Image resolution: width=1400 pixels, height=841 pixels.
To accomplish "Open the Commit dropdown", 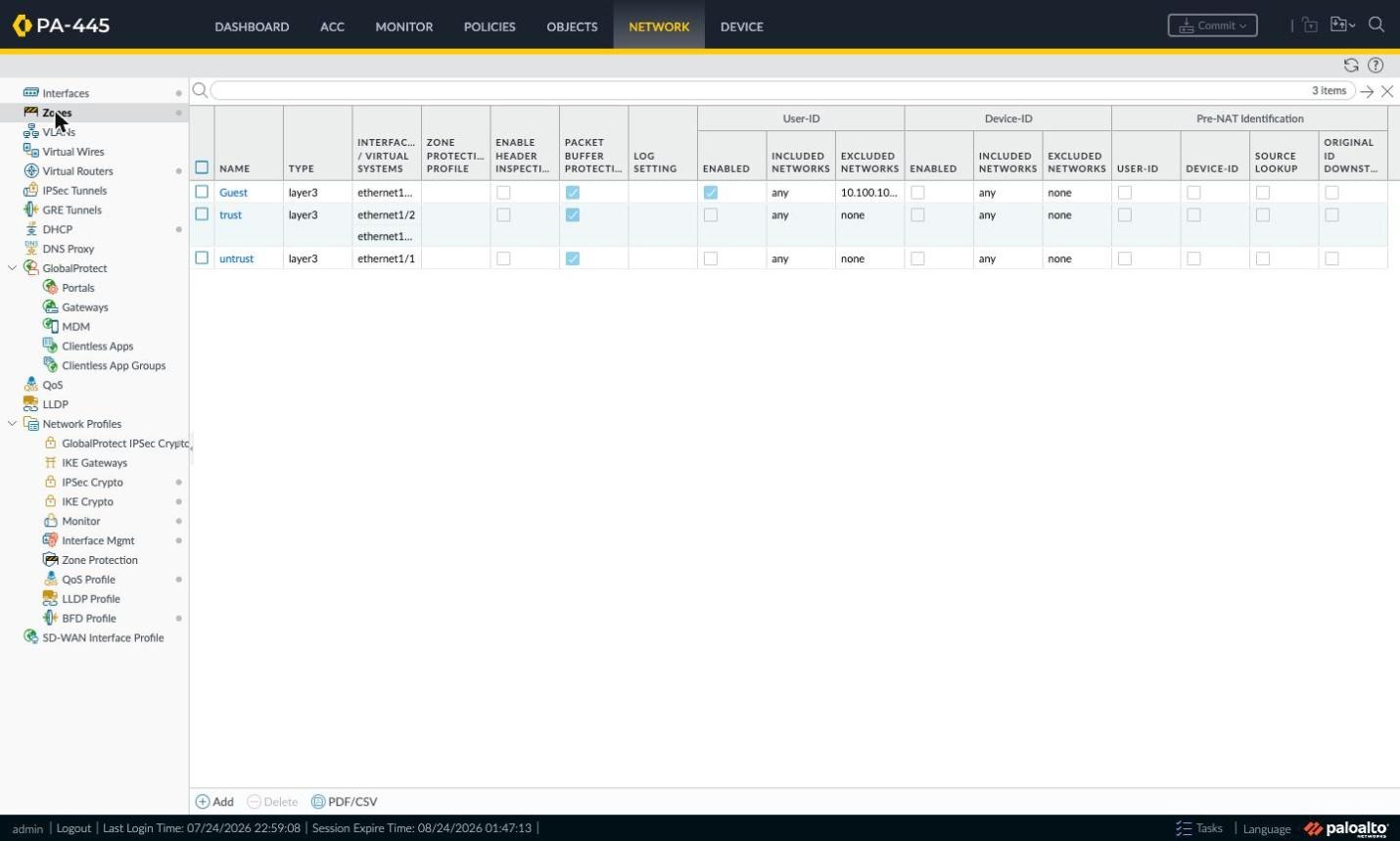I will coord(1212,25).
